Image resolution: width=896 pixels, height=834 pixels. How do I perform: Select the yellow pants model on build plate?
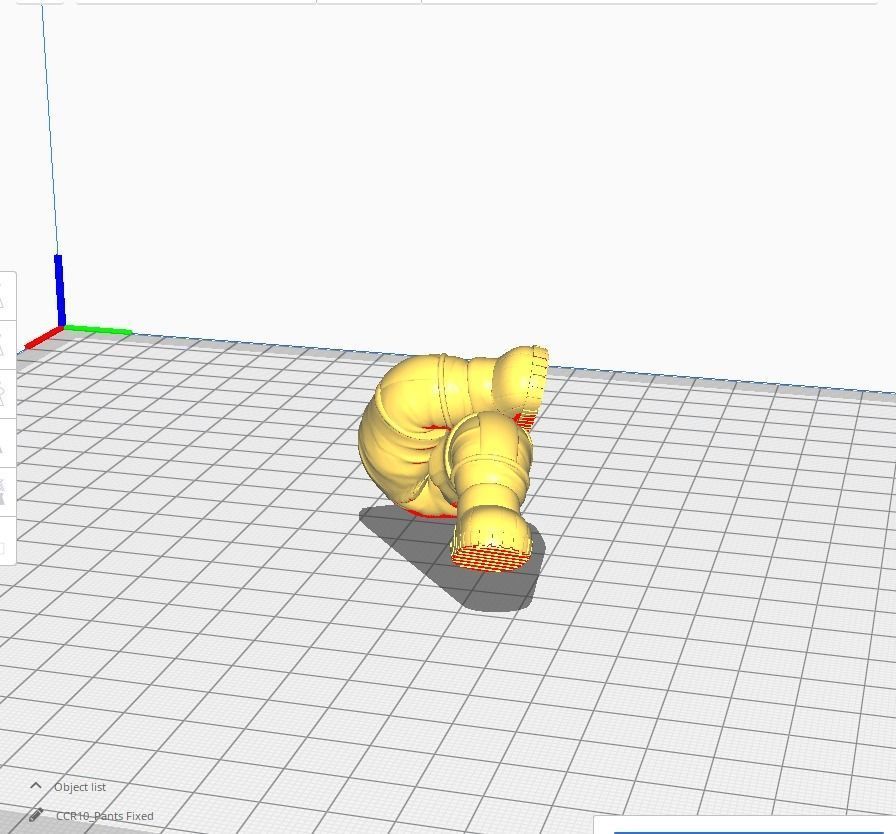click(x=454, y=457)
